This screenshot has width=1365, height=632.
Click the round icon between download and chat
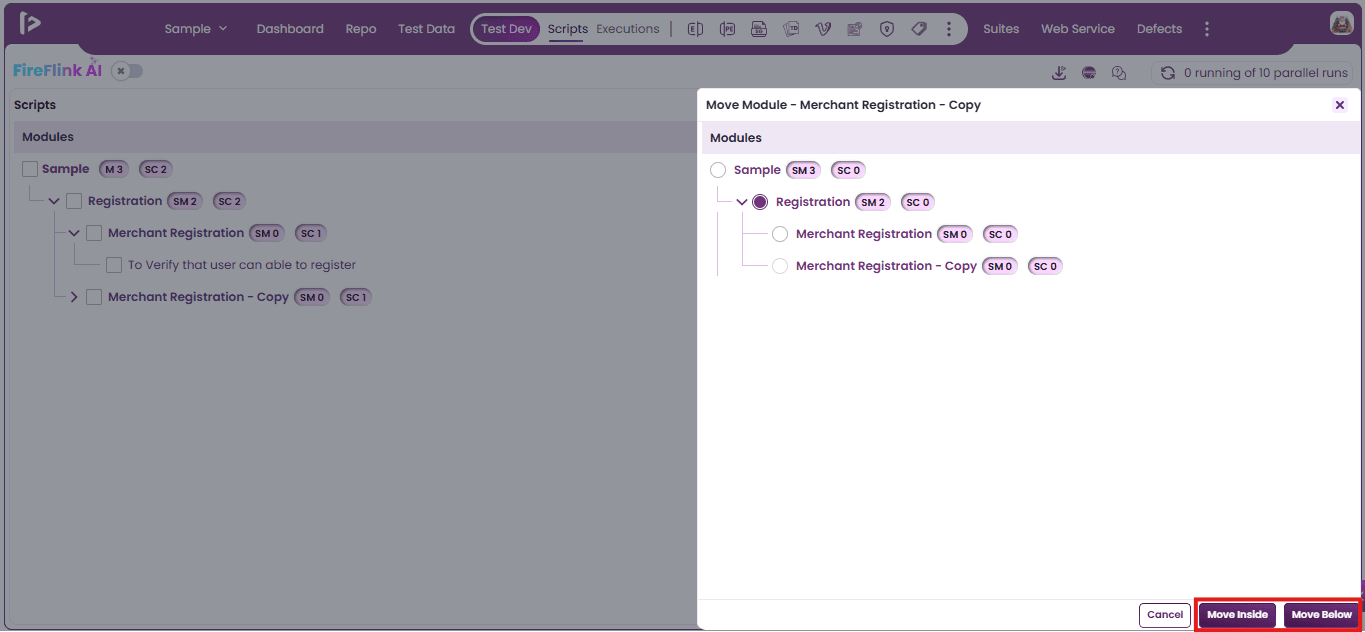pos(1089,72)
